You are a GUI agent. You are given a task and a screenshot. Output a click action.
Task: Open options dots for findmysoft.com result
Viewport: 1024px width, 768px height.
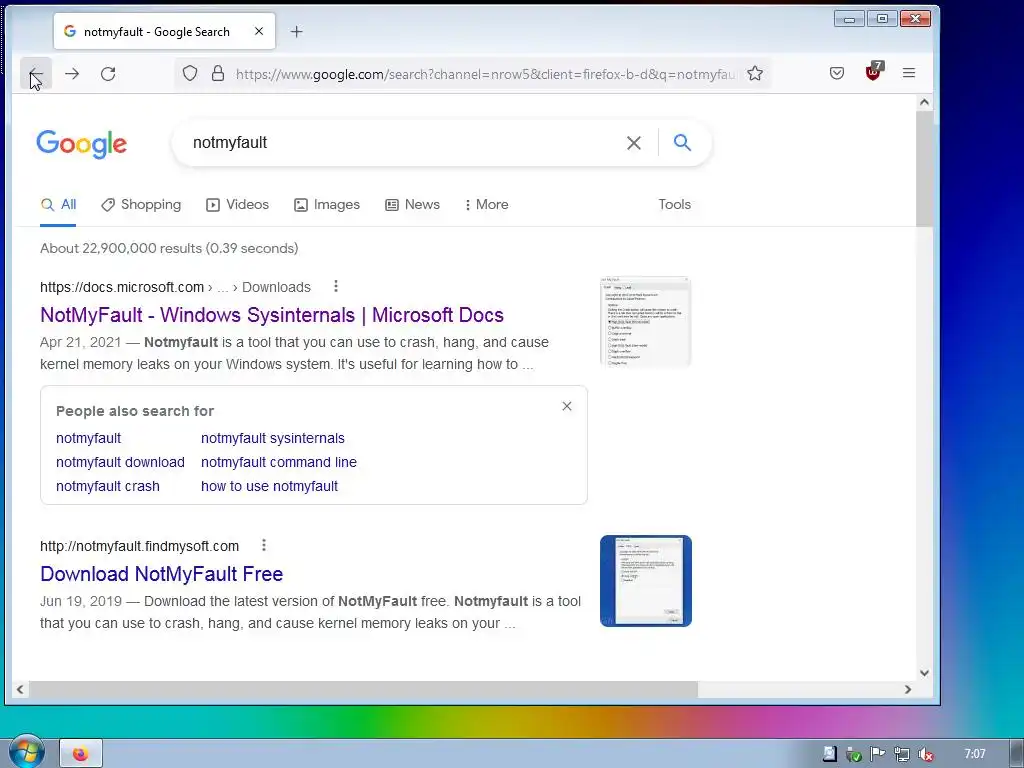(x=264, y=545)
